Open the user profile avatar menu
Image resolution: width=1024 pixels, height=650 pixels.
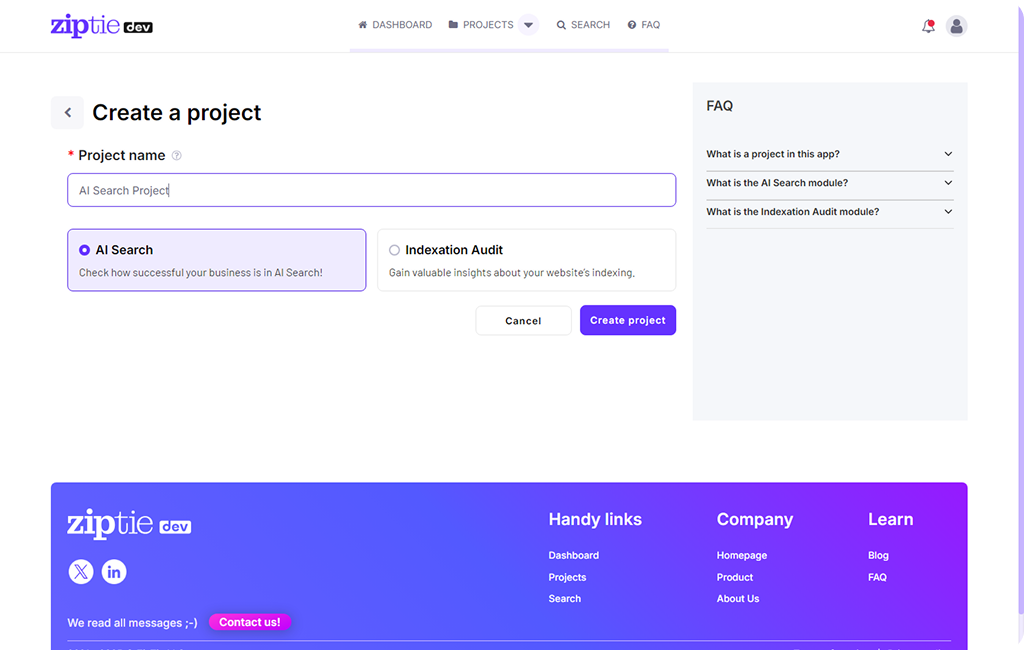tap(956, 26)
